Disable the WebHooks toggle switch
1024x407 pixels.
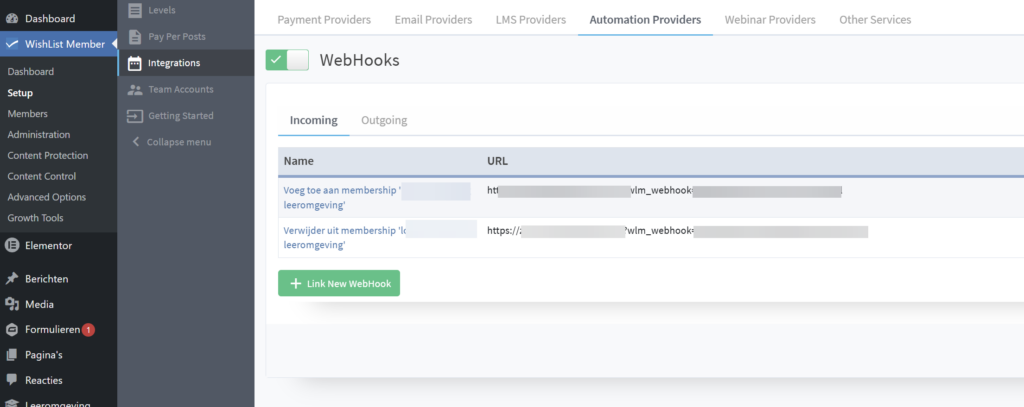click(287, 60)
